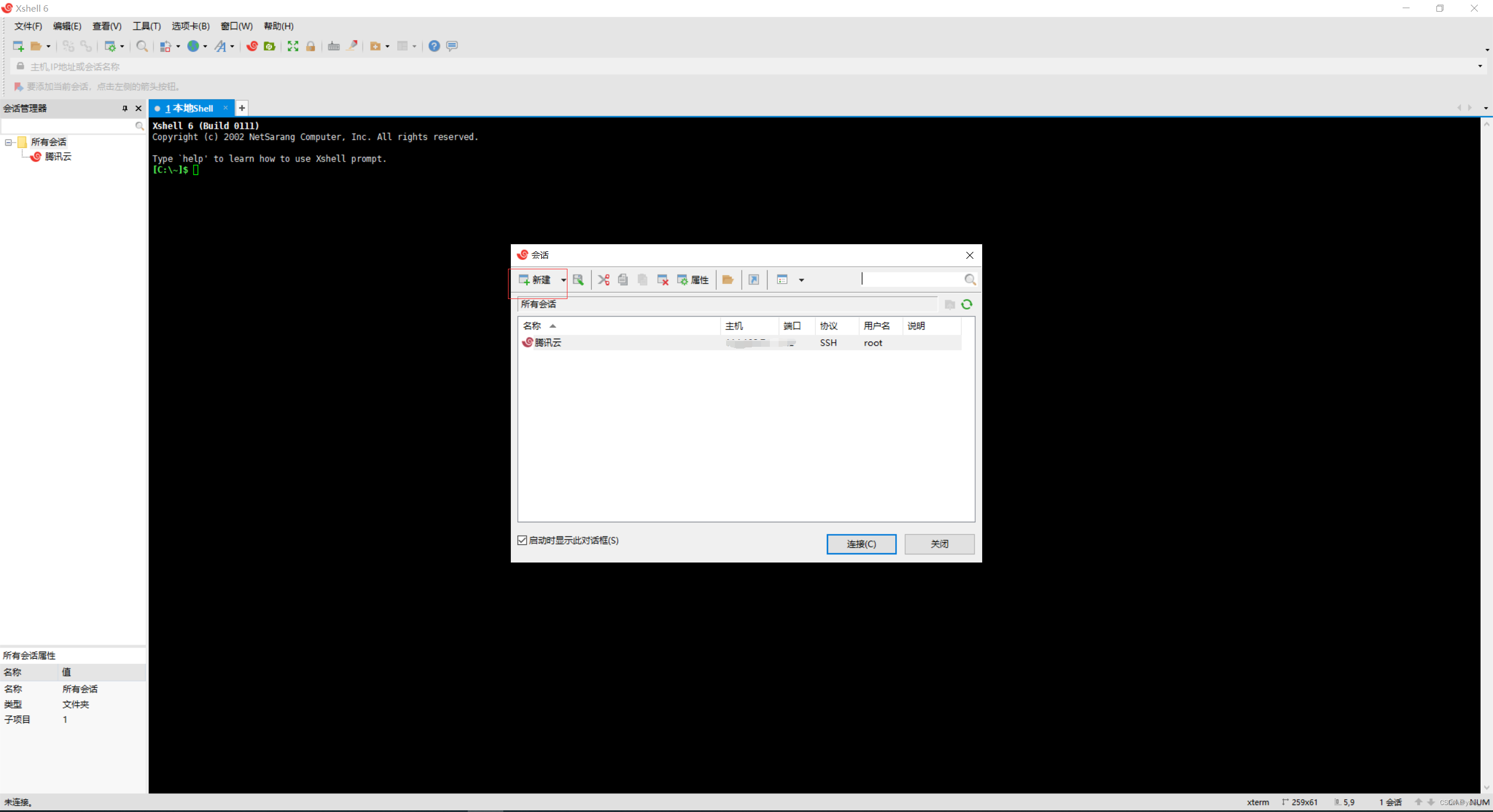The image size is (1493, 812).
Task: Open the view mode dropdown in Sessions dialog
Action: (801, 280)
